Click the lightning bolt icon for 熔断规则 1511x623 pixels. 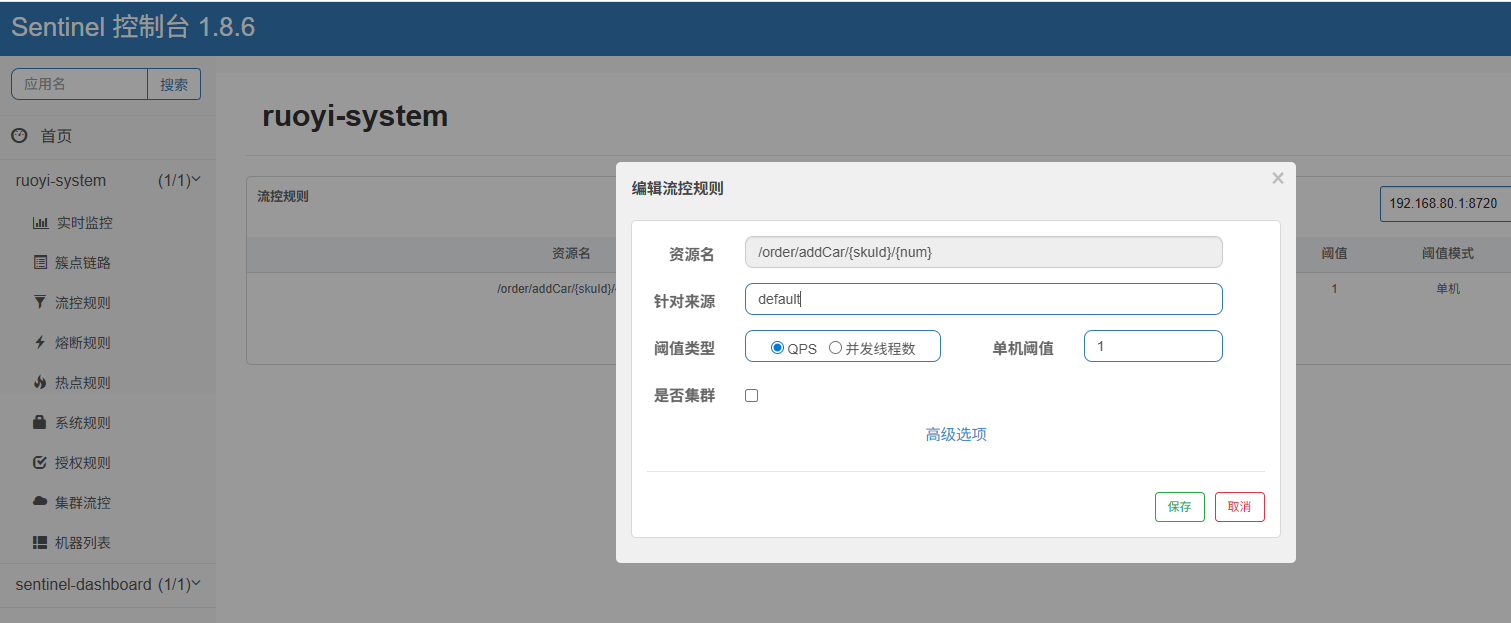[x=40, y=343]
